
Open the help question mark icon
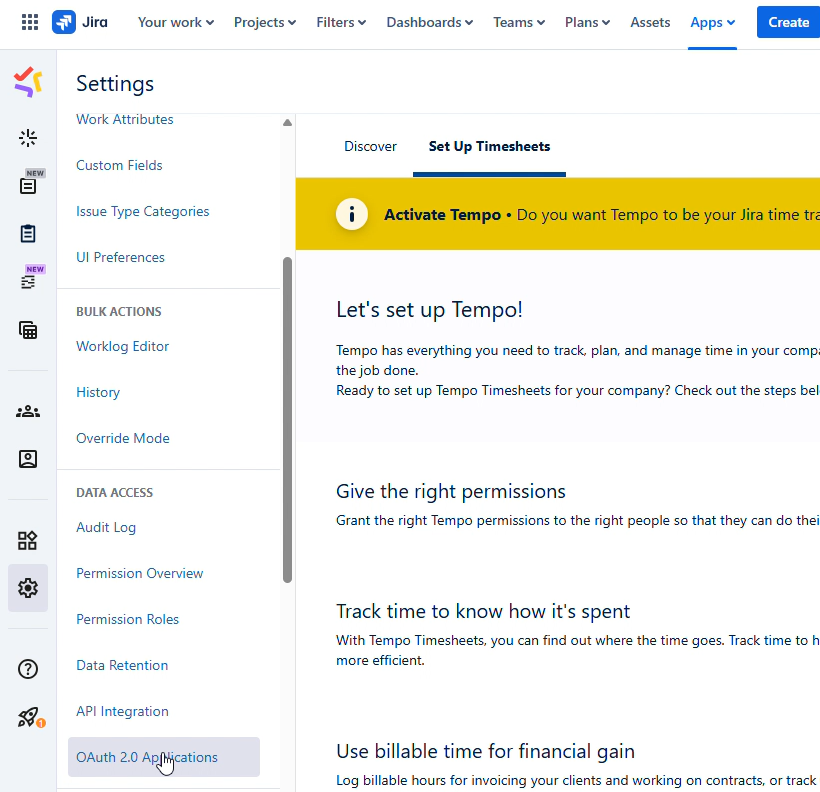[x=28, y=669]
